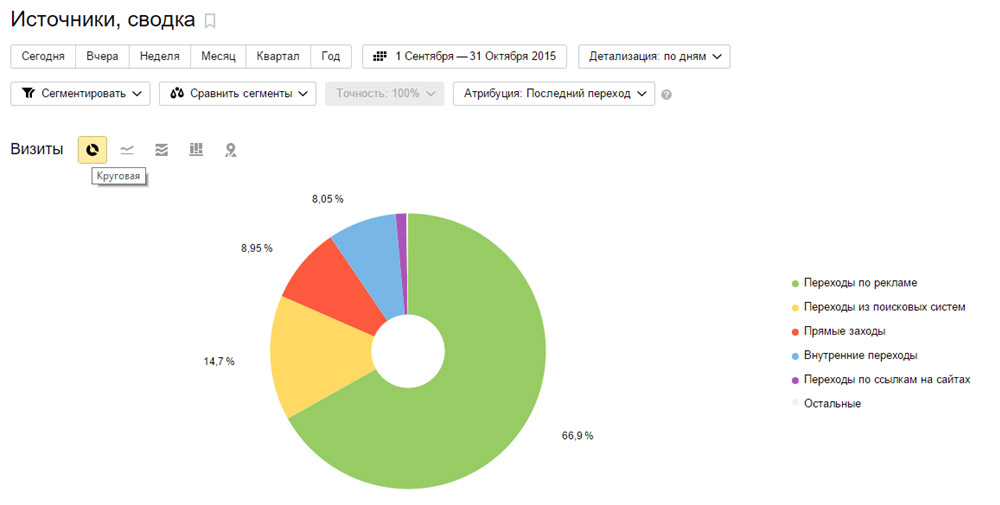Open the 'Детализация: по дням' dropdown

point(654,57)
